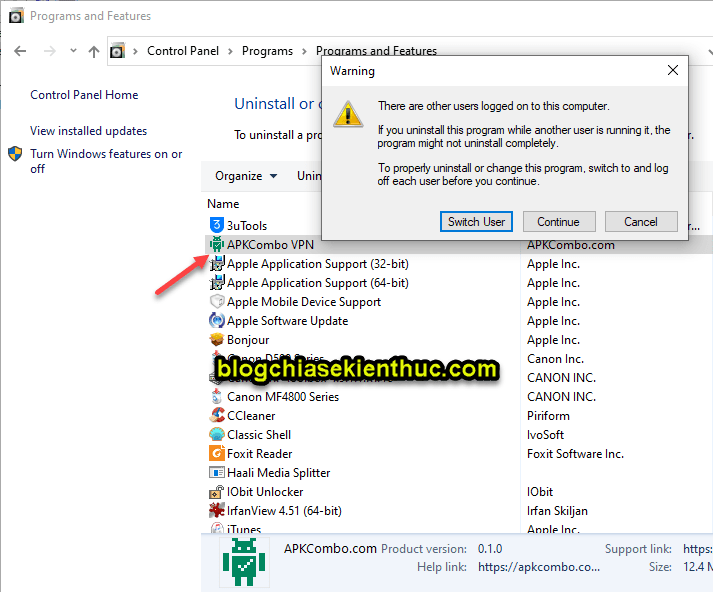This screenshot has height=592, width=713.
Task: Select the Classic Shell icon
Action: [x=217, y=435]
